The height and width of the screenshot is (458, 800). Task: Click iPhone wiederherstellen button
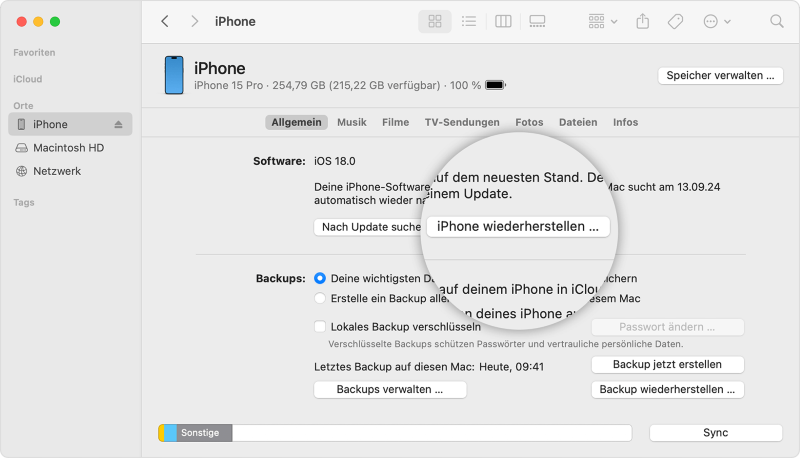(518, 226)
